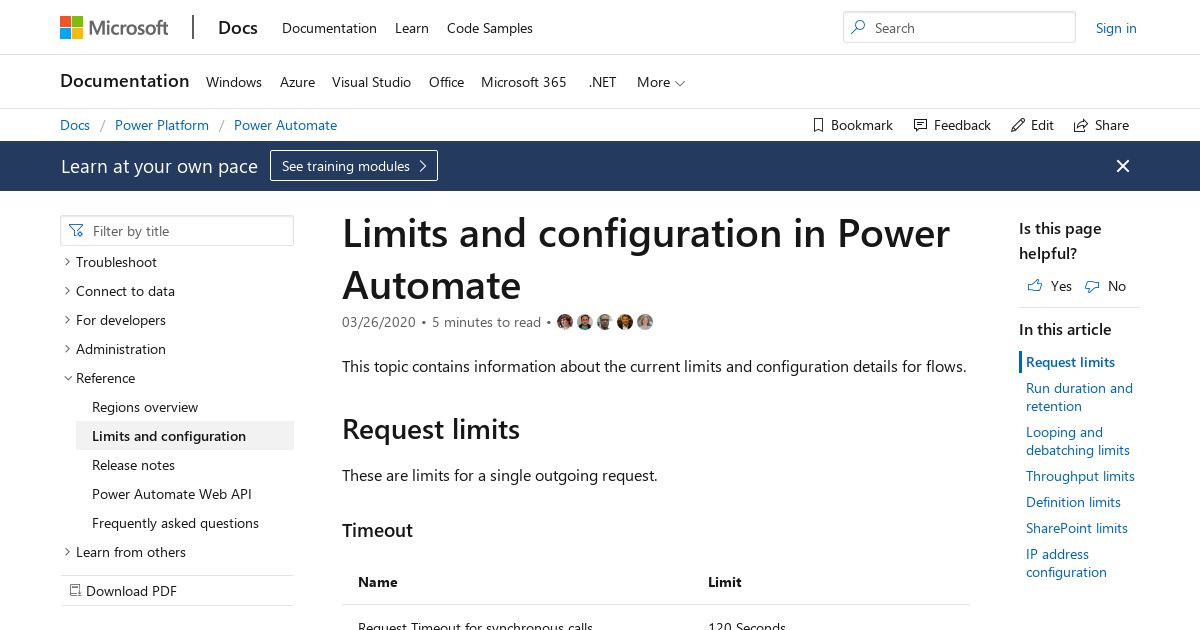Click the Power Automate breadcrumb
Image resolution: width=1200 pixels, height=630 pixels.
(285, 125)
